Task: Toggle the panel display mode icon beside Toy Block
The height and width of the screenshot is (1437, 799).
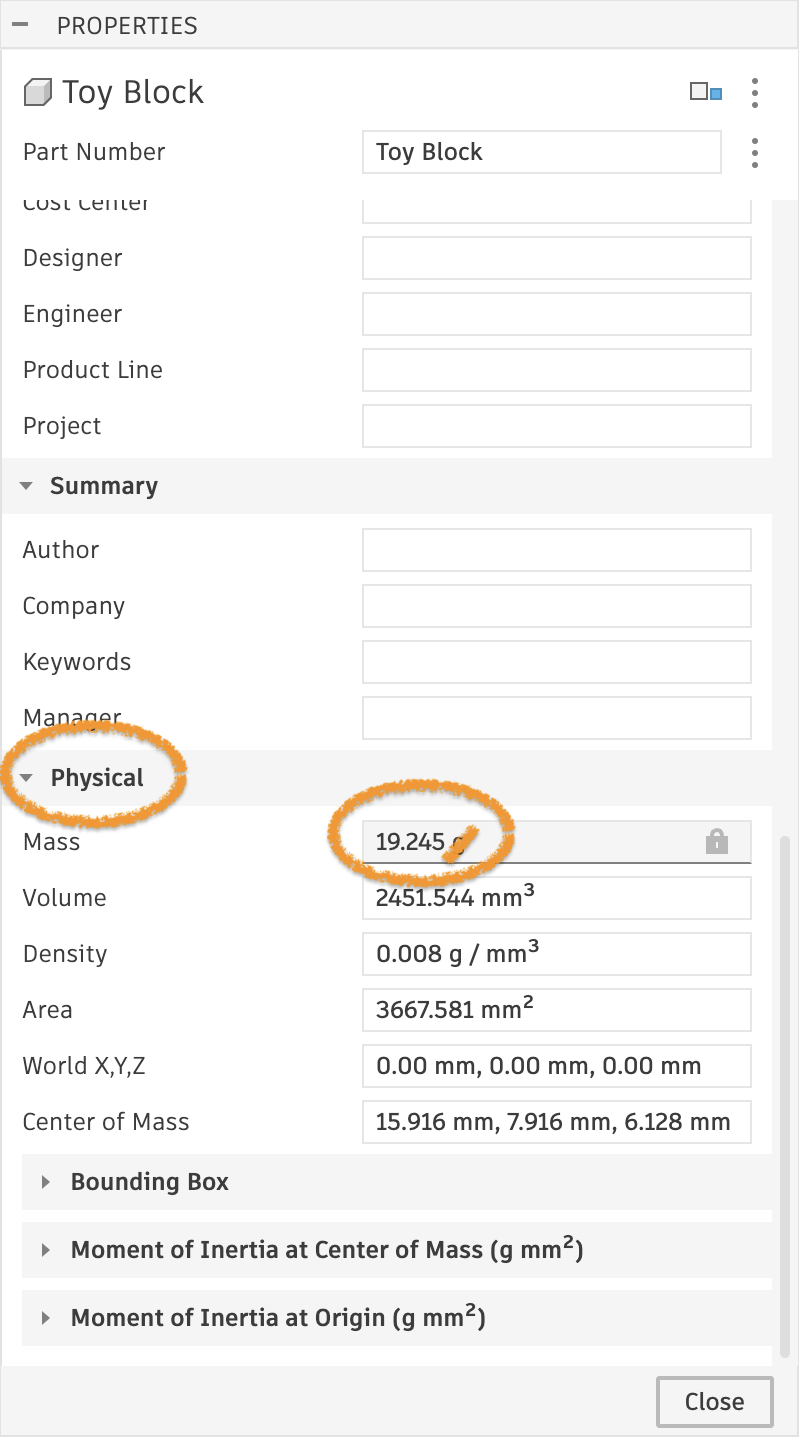Action: 706,93
